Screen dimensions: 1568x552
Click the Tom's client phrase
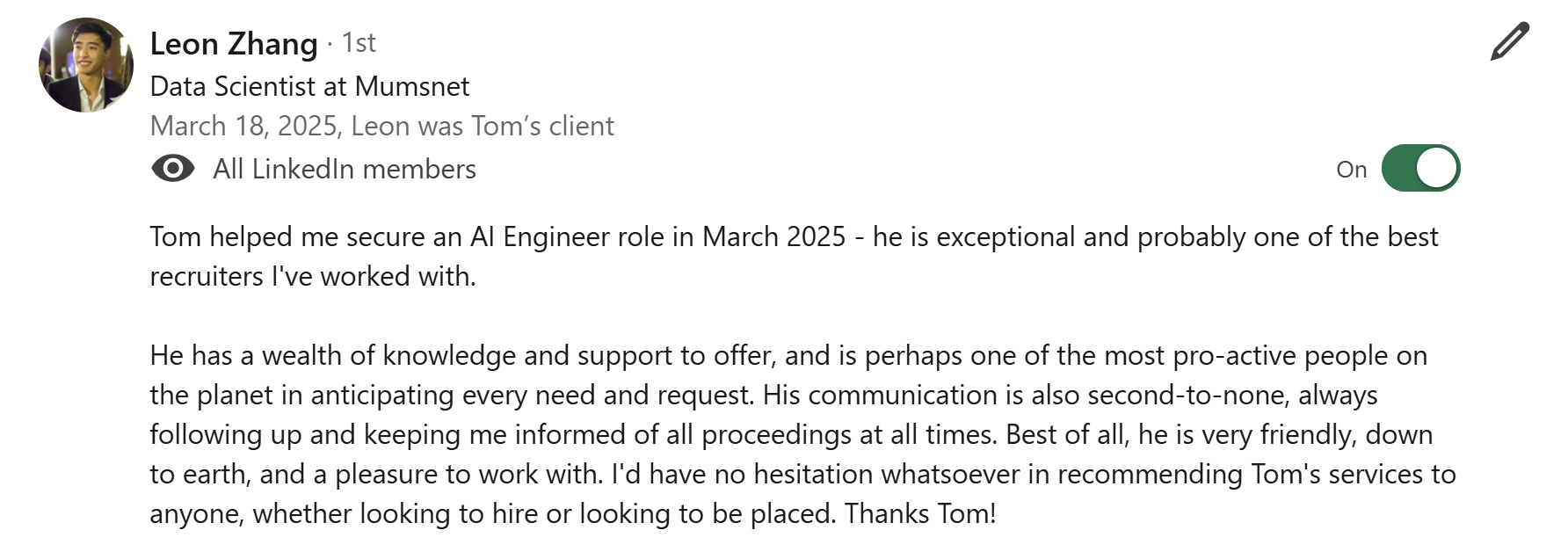[542, 126]
